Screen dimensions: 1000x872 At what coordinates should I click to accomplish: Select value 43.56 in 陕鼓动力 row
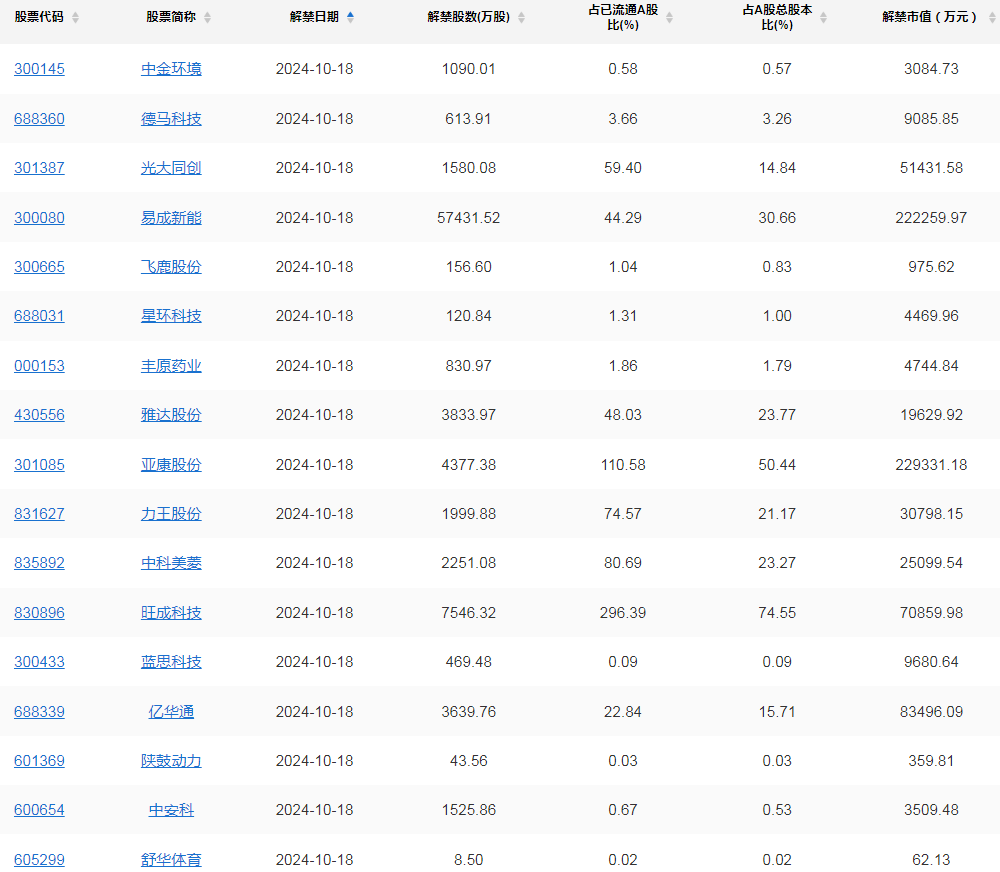click(x=469, y=760)
